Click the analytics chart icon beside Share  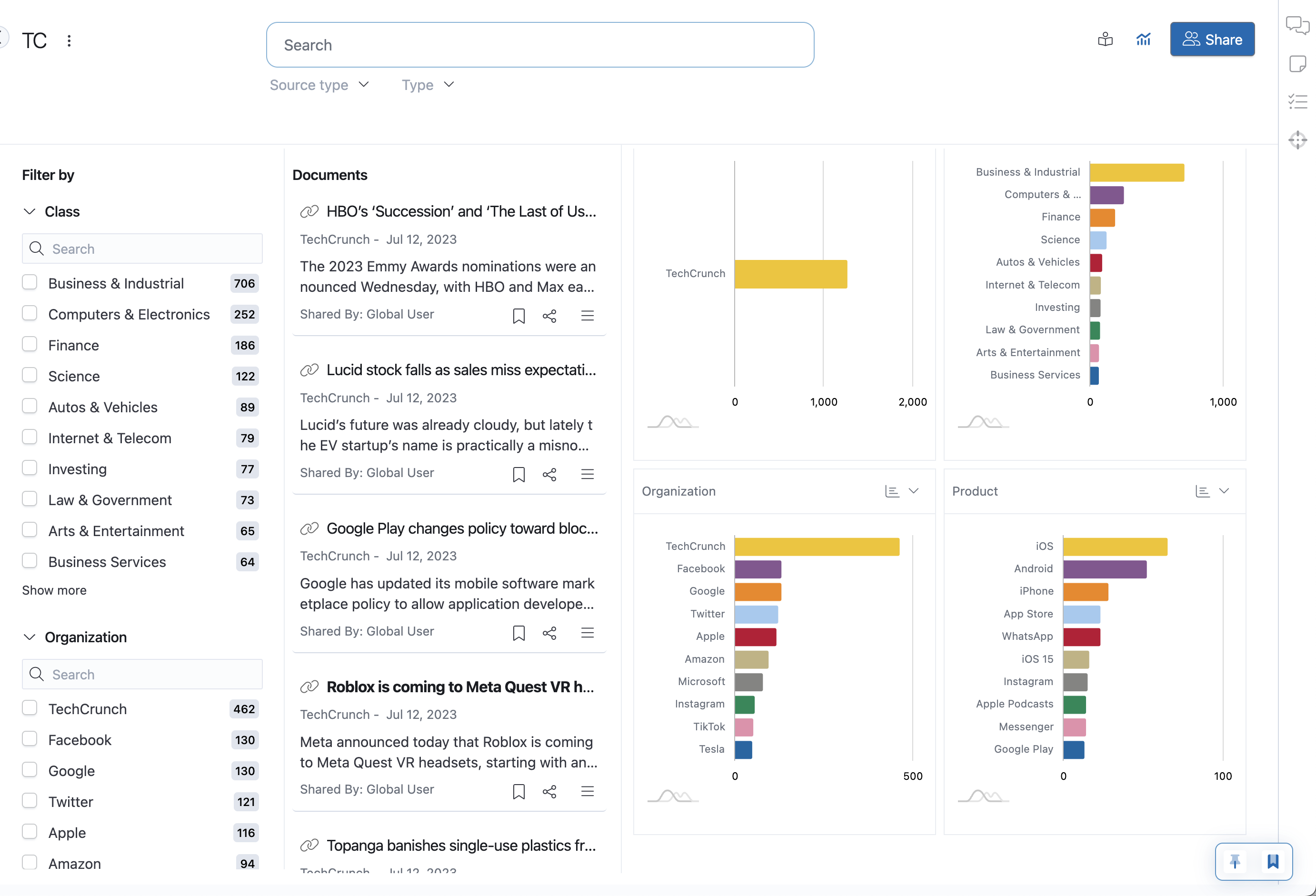(x=1143, y=39)
